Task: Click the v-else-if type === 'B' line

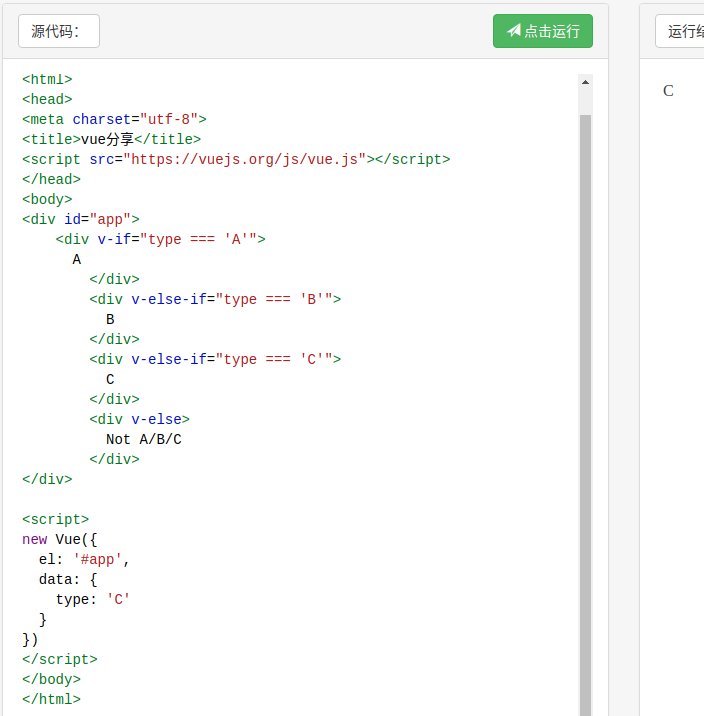Action: [x=215, y=300]
